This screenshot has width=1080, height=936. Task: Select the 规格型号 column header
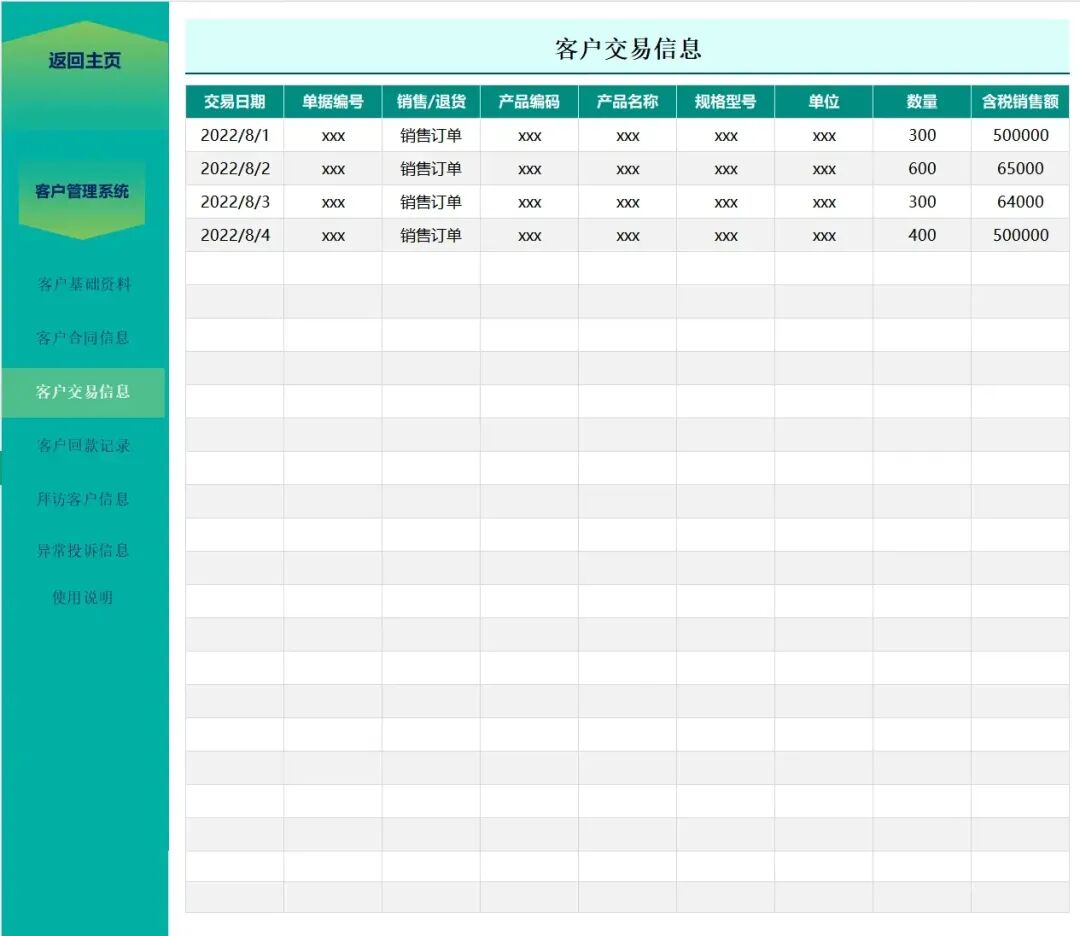tap(725, 102)
